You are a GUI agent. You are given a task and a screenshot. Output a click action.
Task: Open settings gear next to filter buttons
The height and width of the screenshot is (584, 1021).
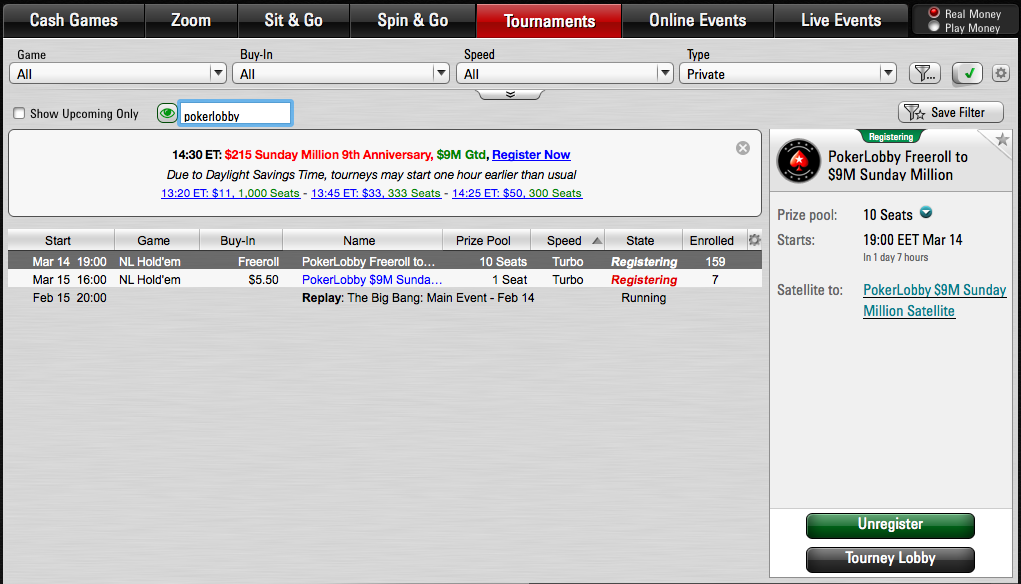coord(1001,73)
